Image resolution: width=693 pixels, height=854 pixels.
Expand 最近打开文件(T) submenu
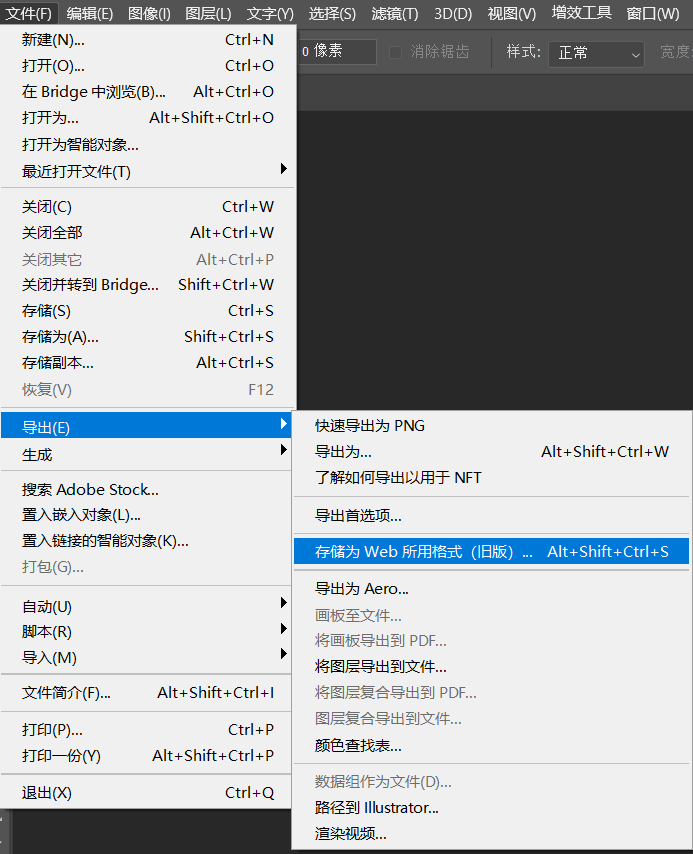pos(148,172)
